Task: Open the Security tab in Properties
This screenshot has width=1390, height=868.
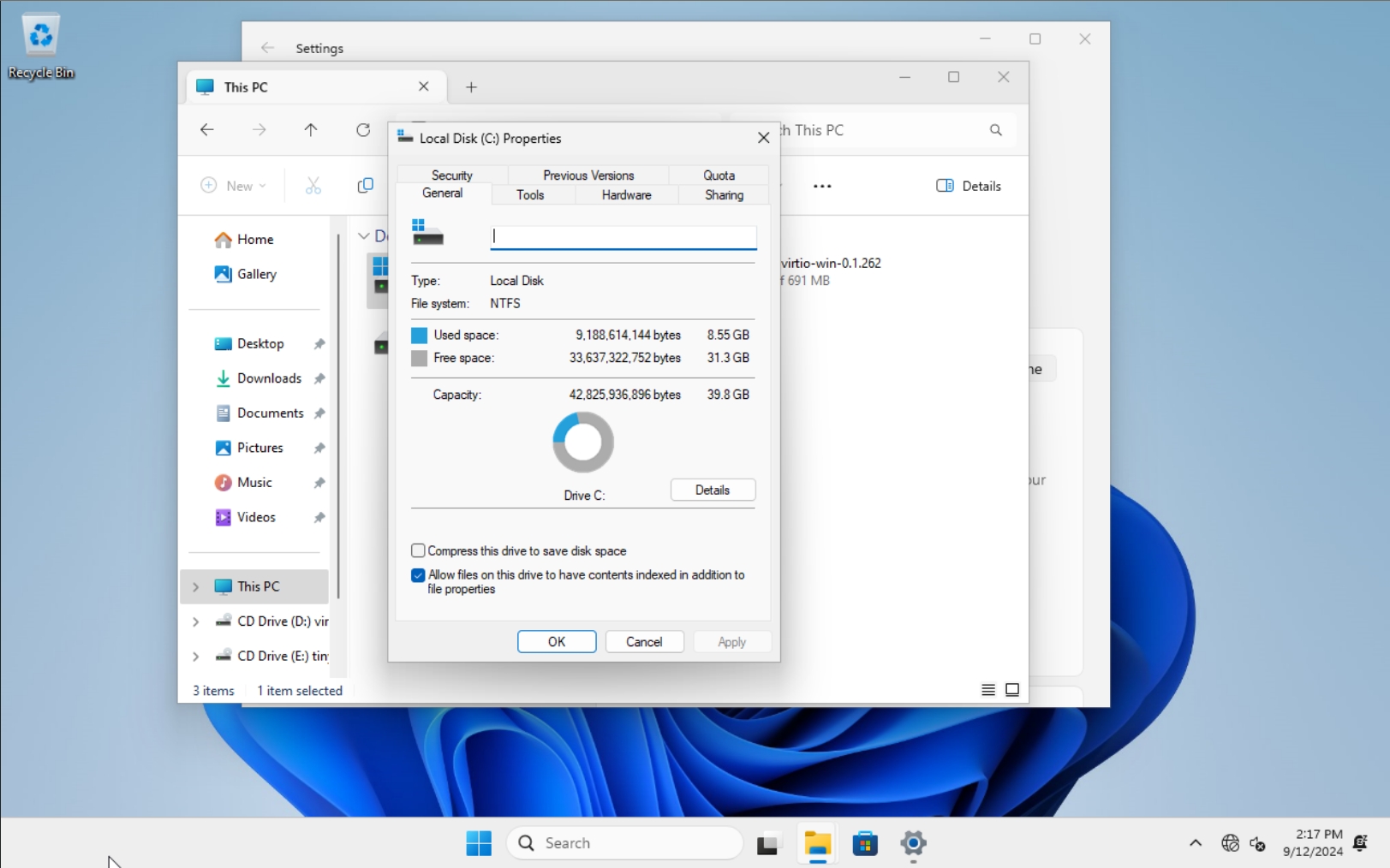Action: 452,175
